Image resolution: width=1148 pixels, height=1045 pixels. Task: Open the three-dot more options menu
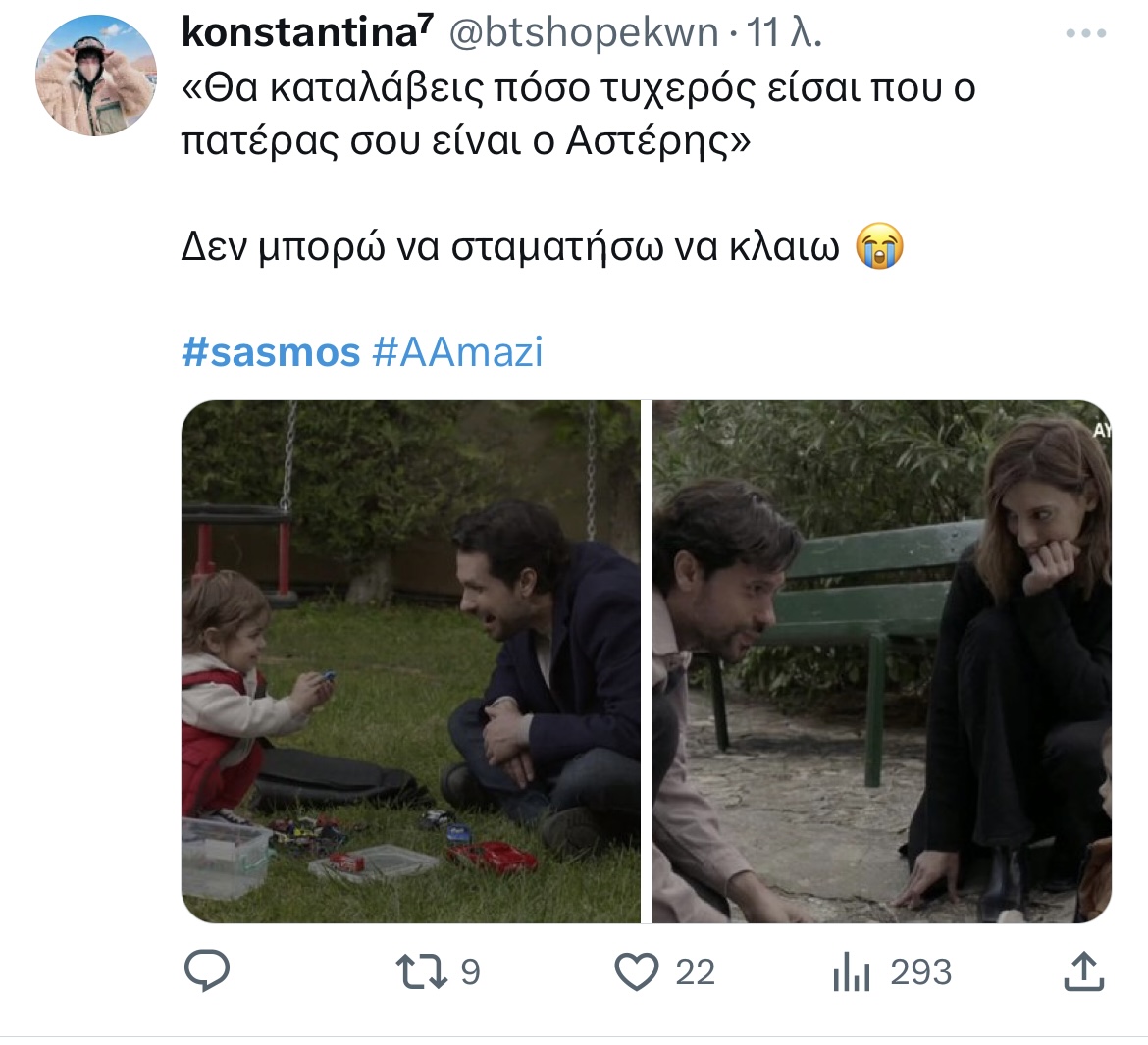1086,33
